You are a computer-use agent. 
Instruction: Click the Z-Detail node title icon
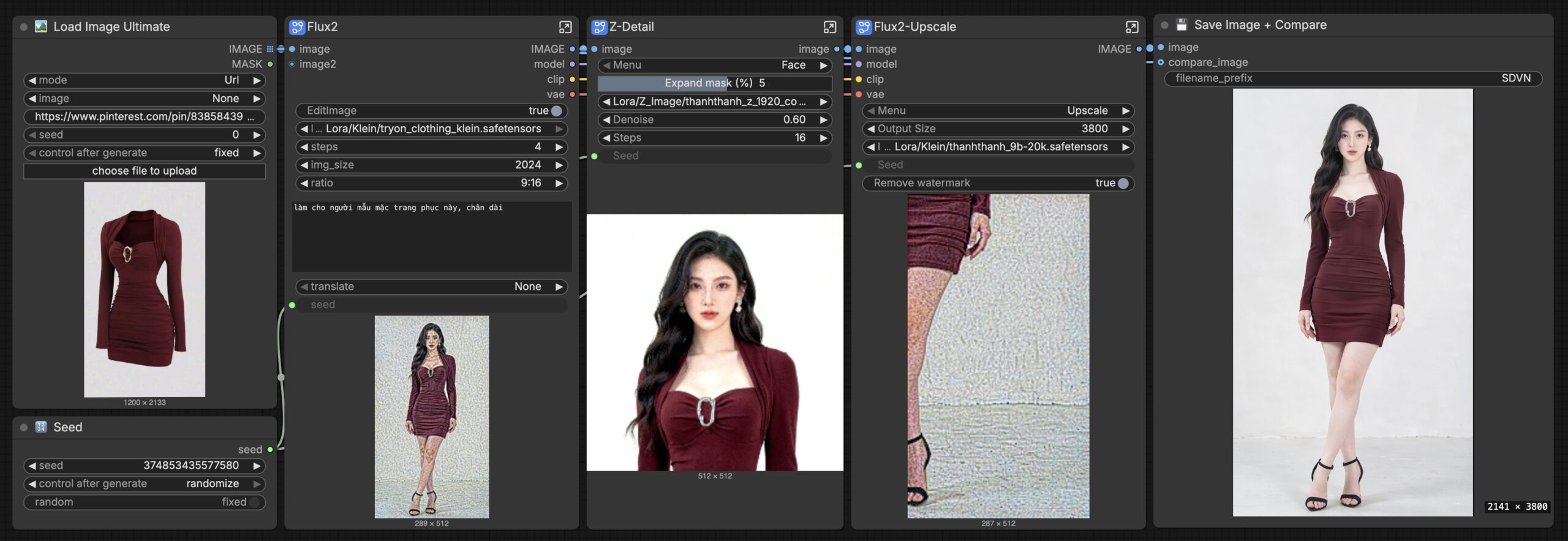[x=599, y=27]
